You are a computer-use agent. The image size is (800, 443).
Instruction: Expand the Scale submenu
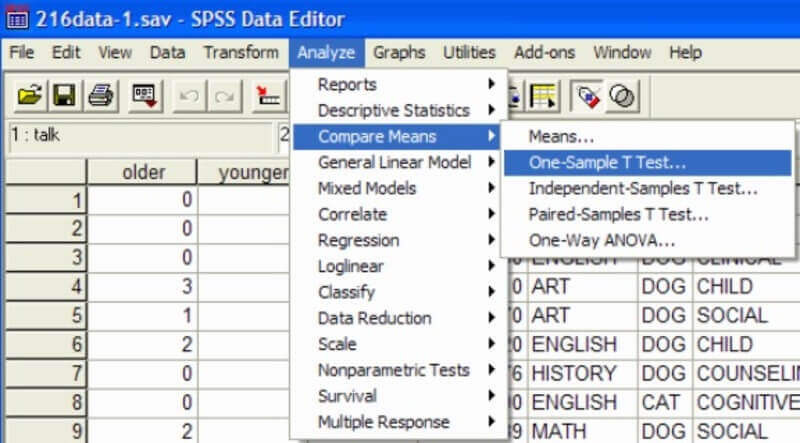399,344
